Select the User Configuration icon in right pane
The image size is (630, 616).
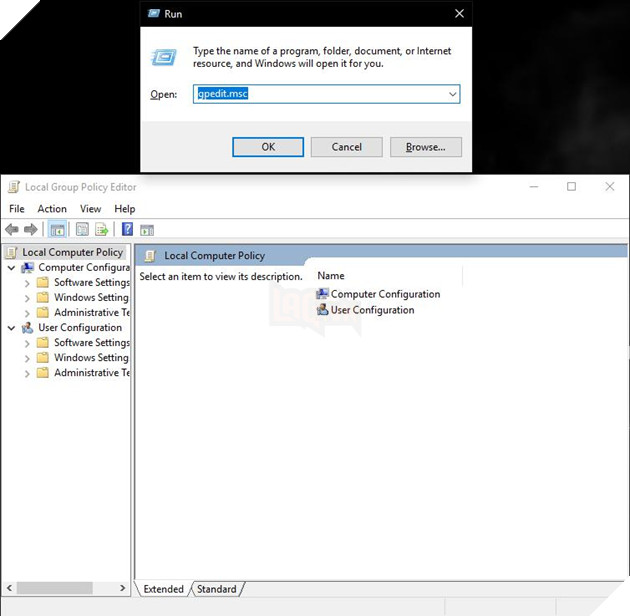point(322,310)
